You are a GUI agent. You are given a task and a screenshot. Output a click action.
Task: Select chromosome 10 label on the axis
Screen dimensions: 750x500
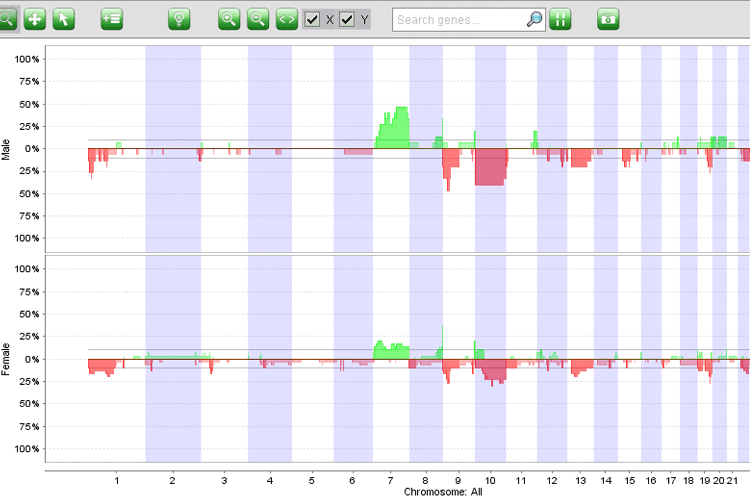coord(490,480)
